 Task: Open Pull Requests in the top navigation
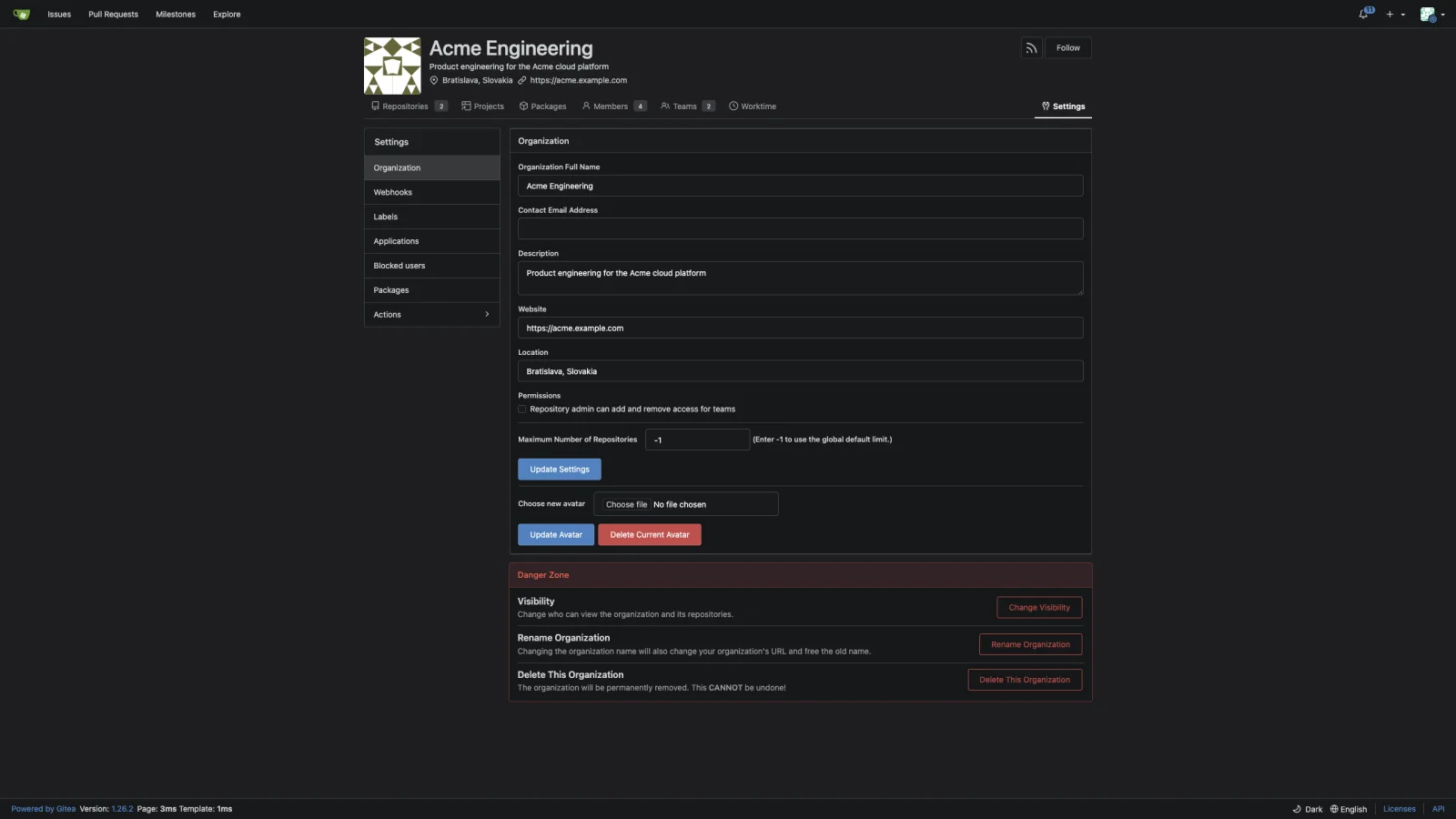point(114,15)
